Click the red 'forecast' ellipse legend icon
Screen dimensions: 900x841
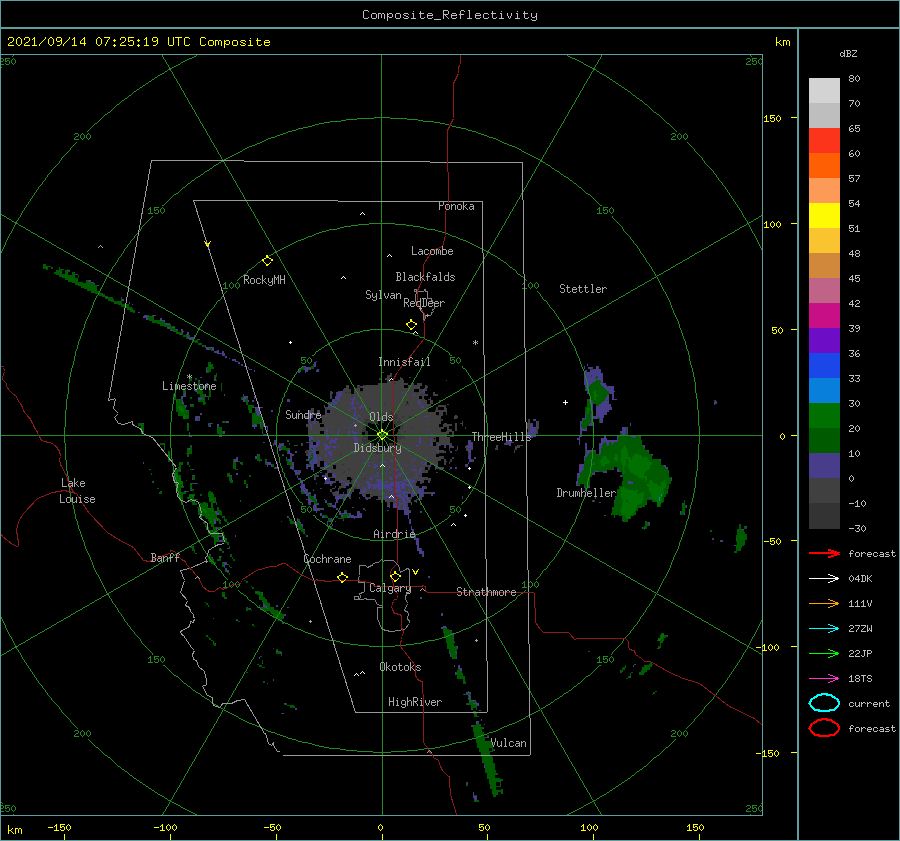(824, 728)
